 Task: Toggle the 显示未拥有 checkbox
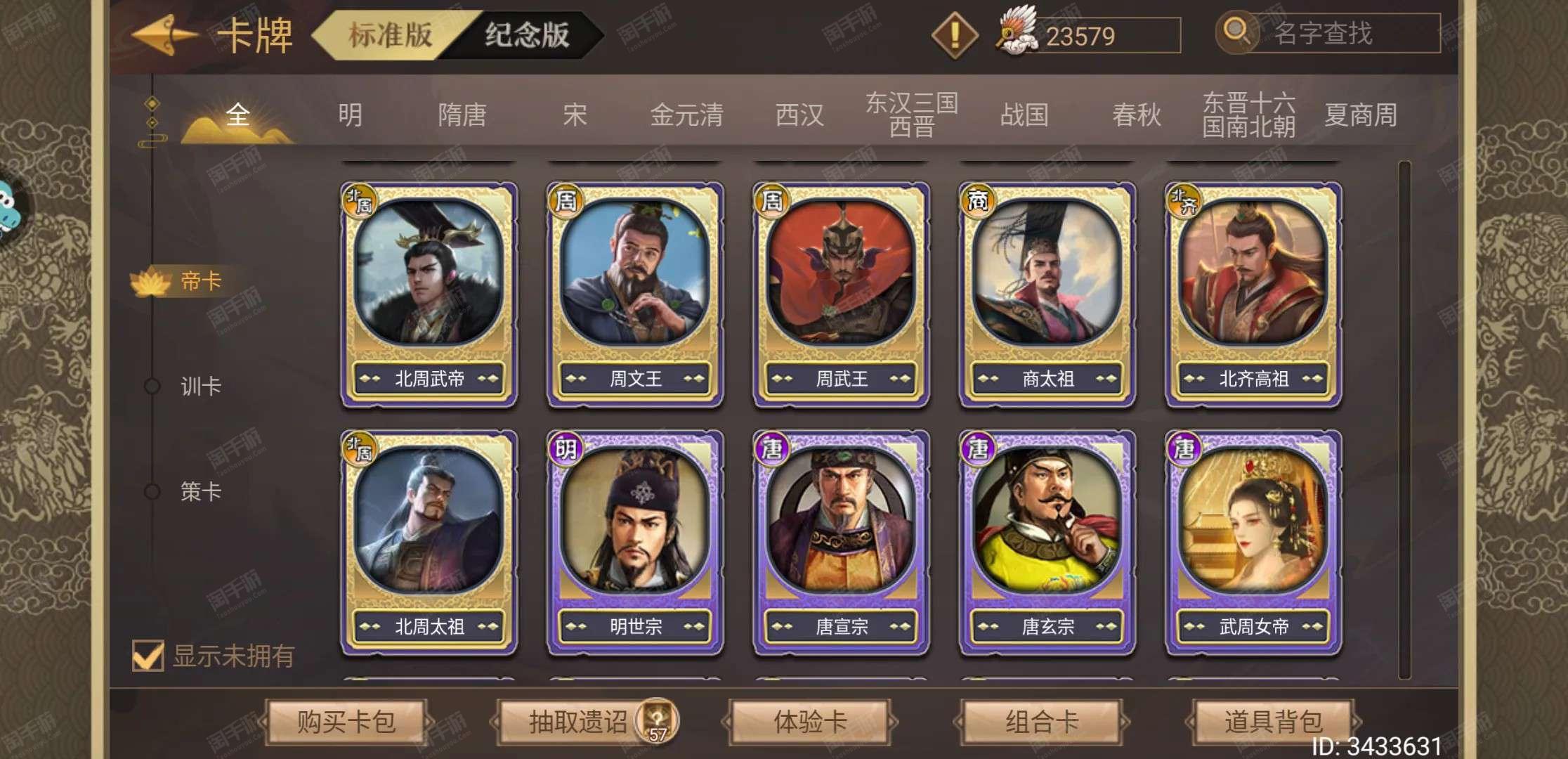pos(148,655)
